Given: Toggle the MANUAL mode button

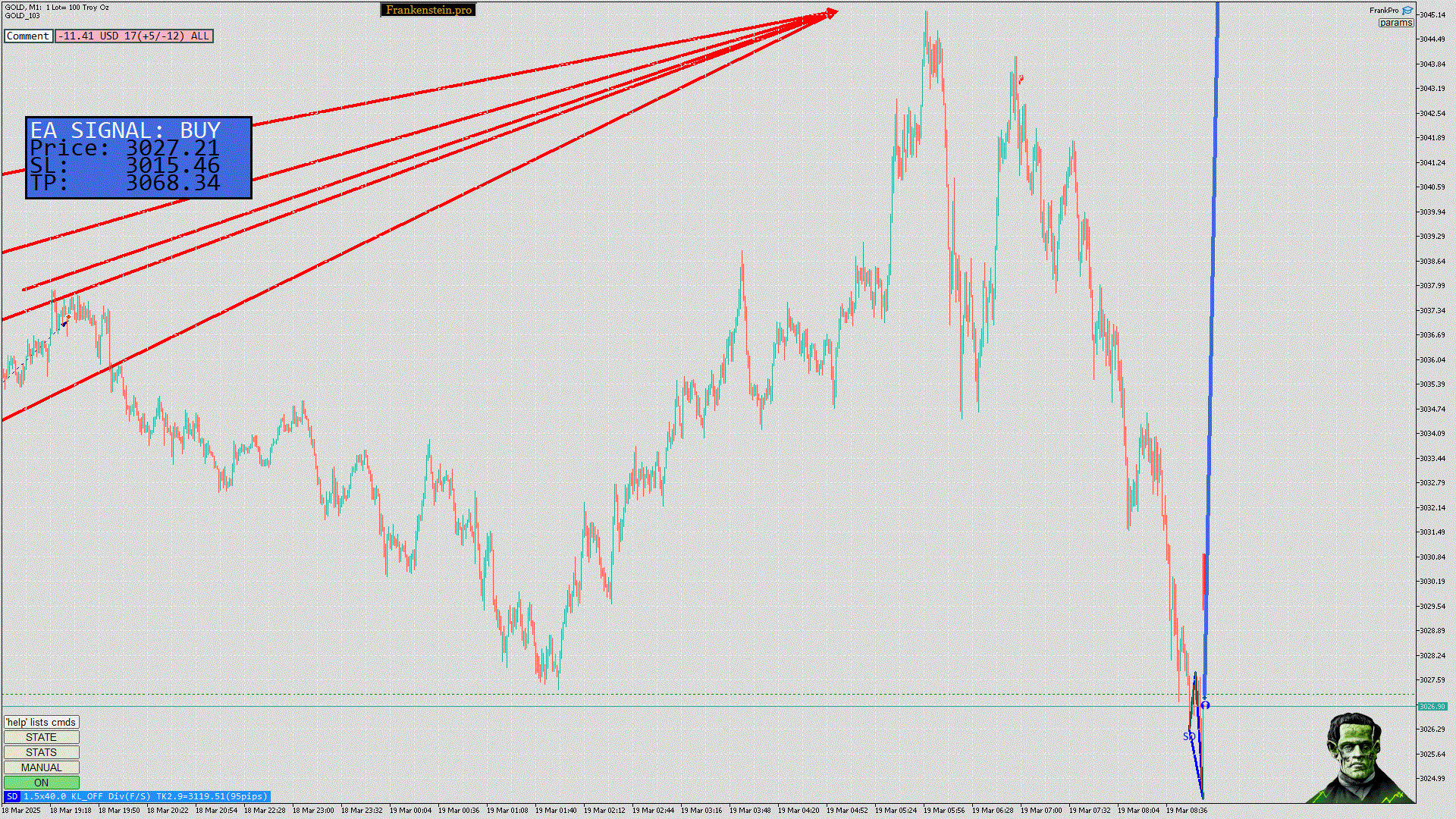Looking at the screenshot, I should click(41, 767).
